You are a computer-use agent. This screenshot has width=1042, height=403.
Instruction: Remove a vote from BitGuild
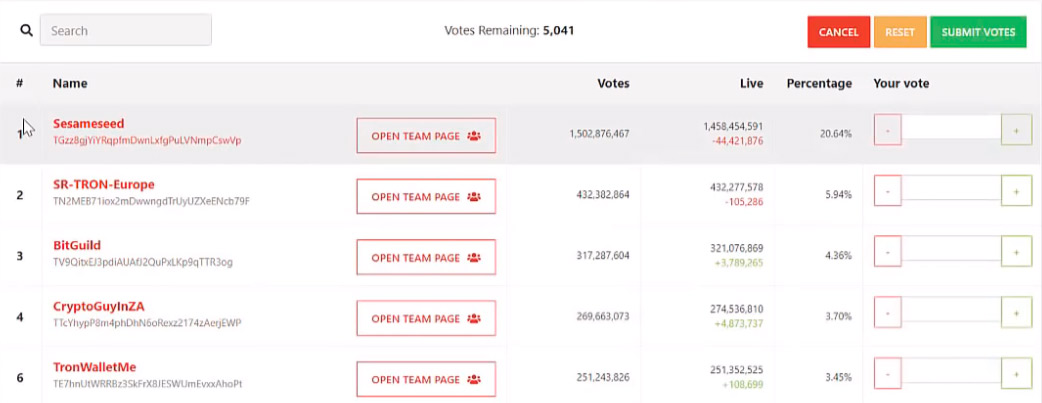pos(888,253)
